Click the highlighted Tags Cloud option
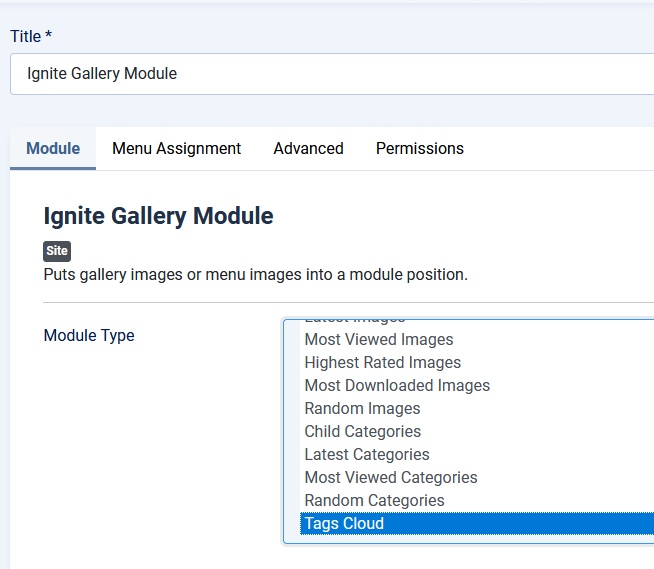This screenshot has height=569, width=654. coord(344,524)
